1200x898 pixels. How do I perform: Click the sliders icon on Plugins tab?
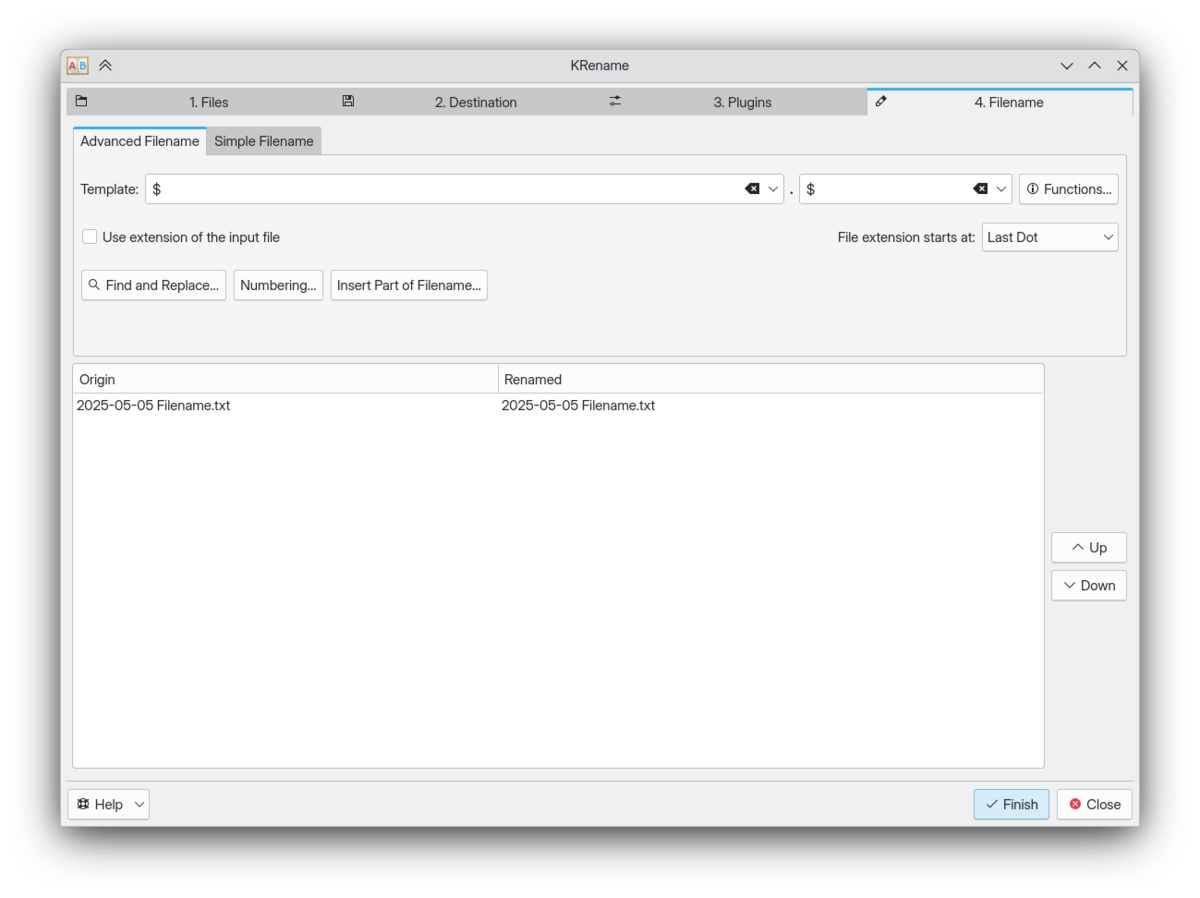615,101
